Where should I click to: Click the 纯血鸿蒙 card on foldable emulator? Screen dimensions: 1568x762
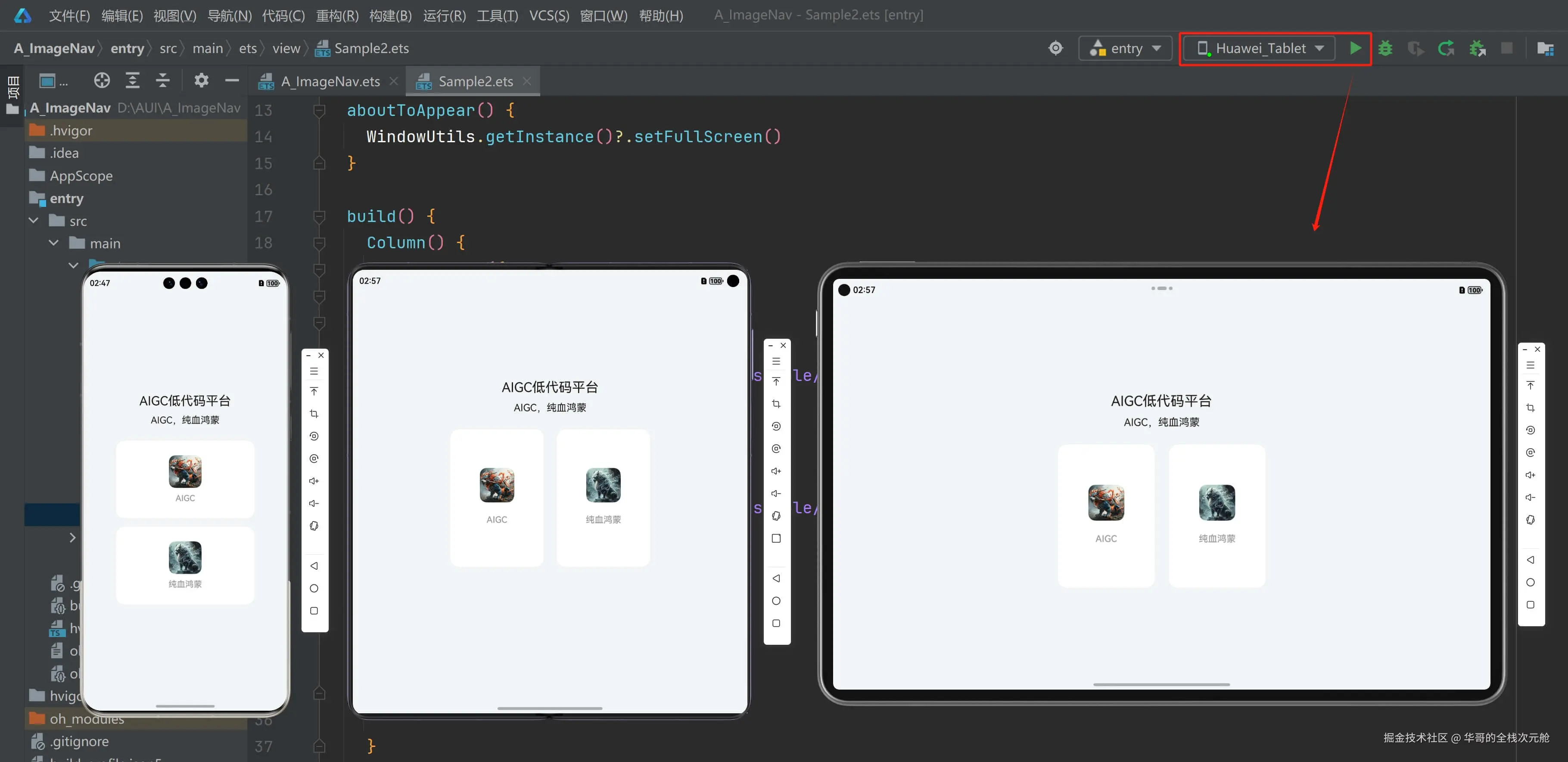coord(603,497)
